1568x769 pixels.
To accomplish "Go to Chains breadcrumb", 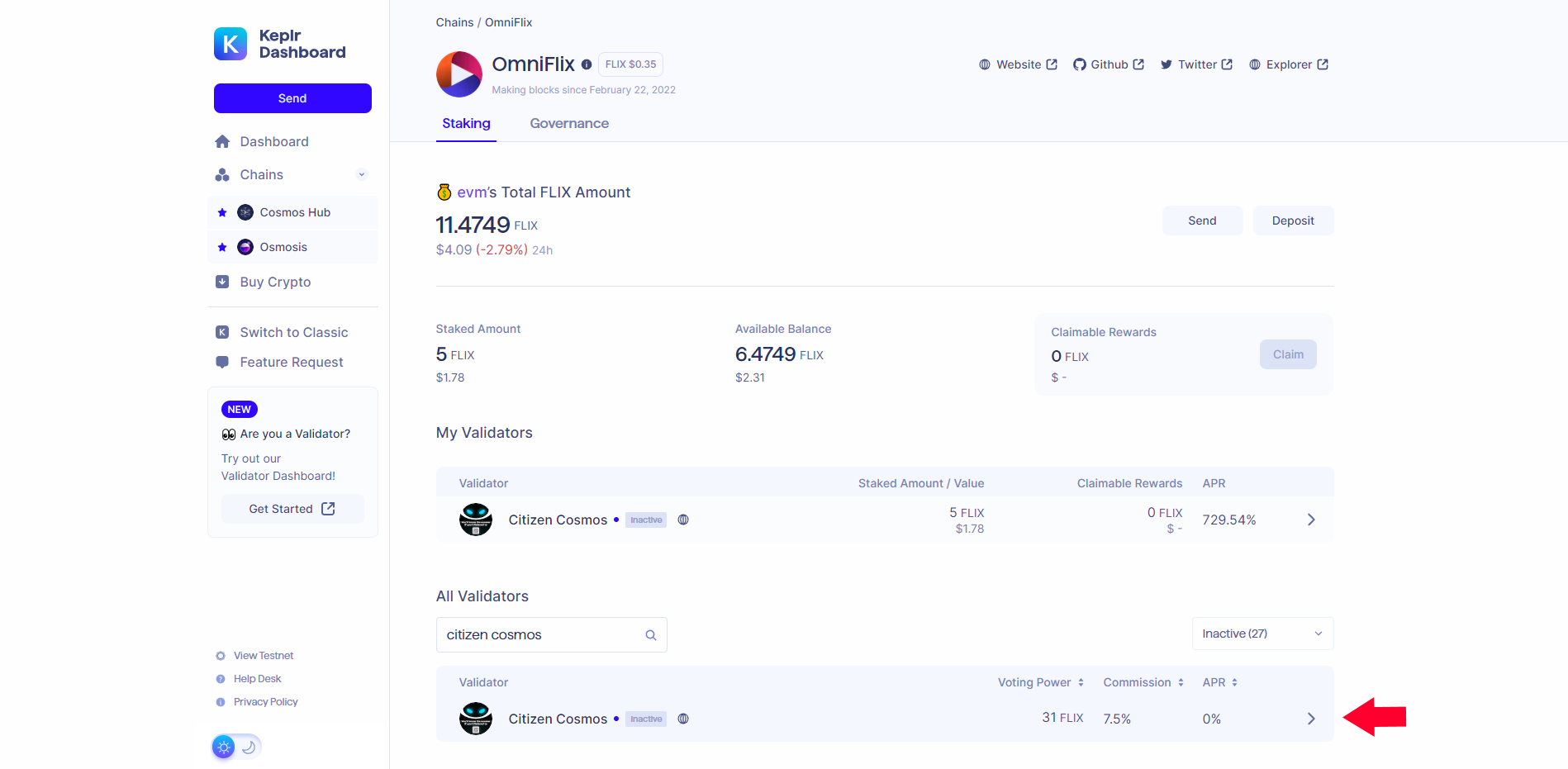I will pyautogui.click(x=454, y=22).
